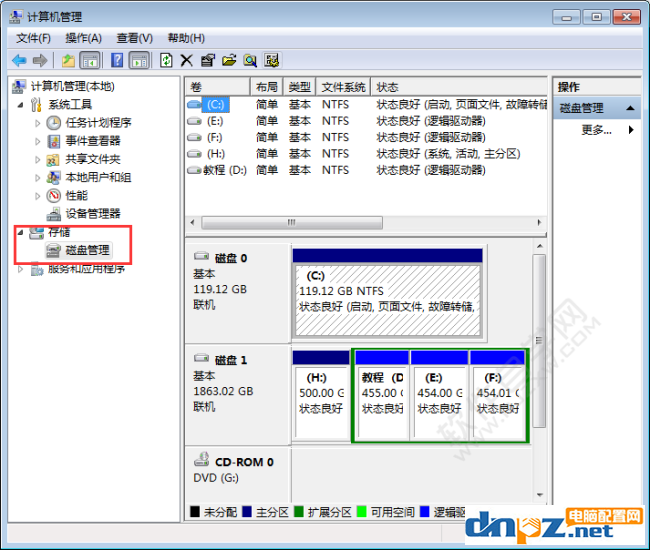Open the blue Help question mark icon
This screenshot has height=550, width=650.
point(117,61)
